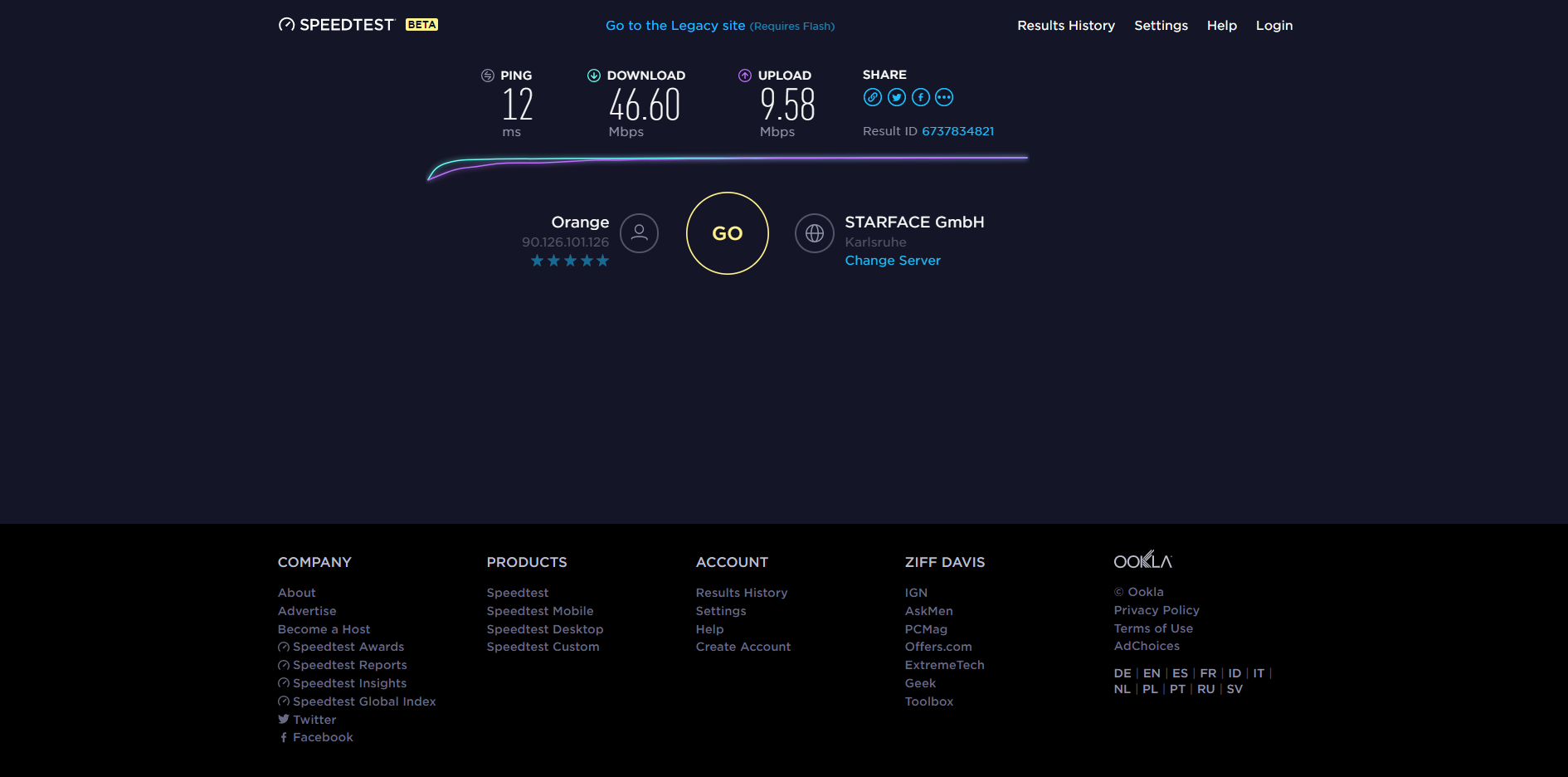
Task: Click the Orange user profile icon
Action: coord(640,233)
